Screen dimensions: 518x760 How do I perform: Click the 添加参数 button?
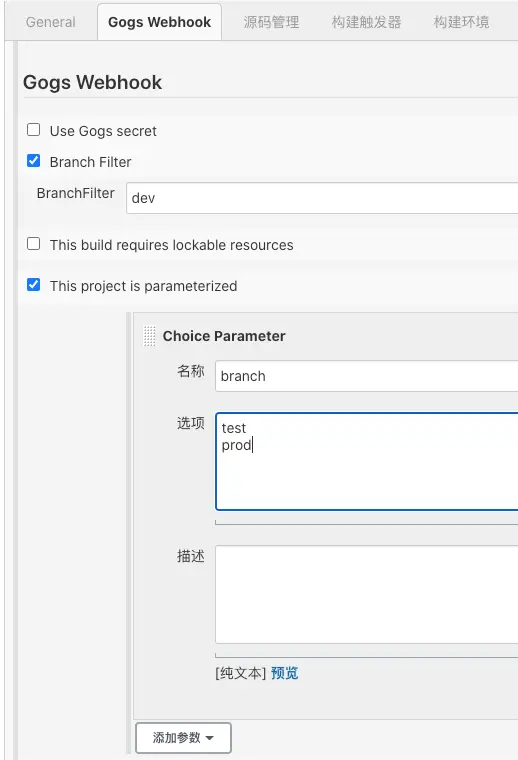tap(183, 738)
